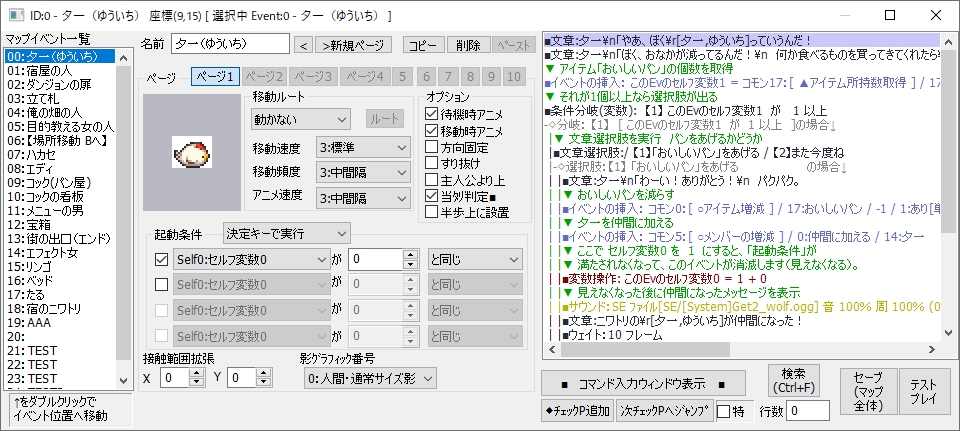Screen dimensions: 960x431
Task: Select page tab 5
Action: pos(402,77)
